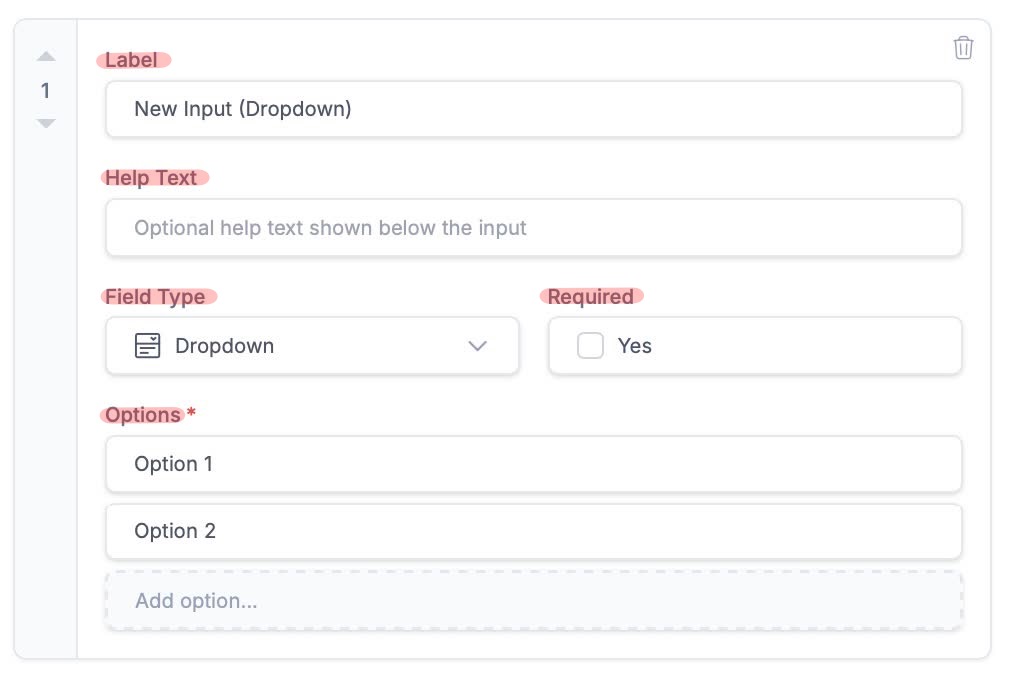Click the Yes label beside the checkbox

[634, 346]
